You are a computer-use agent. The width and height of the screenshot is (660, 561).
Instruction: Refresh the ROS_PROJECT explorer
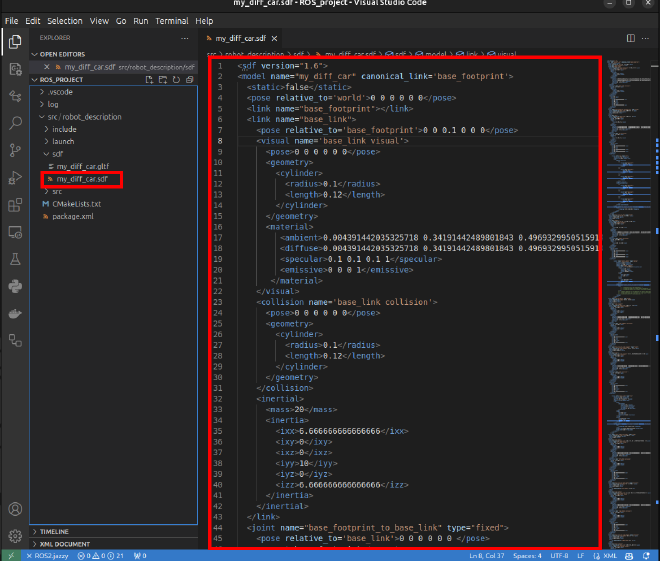tap(176, 80)
